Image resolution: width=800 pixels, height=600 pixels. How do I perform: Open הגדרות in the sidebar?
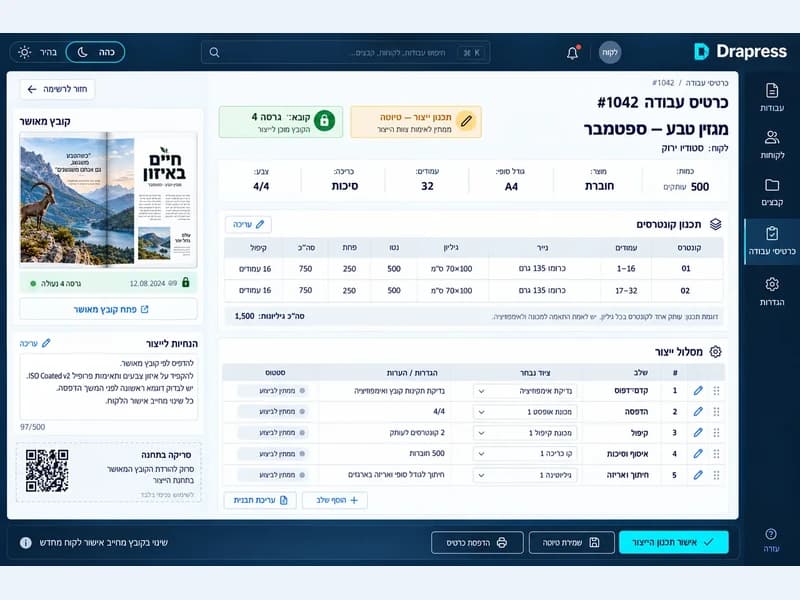[x=771, y=292]
